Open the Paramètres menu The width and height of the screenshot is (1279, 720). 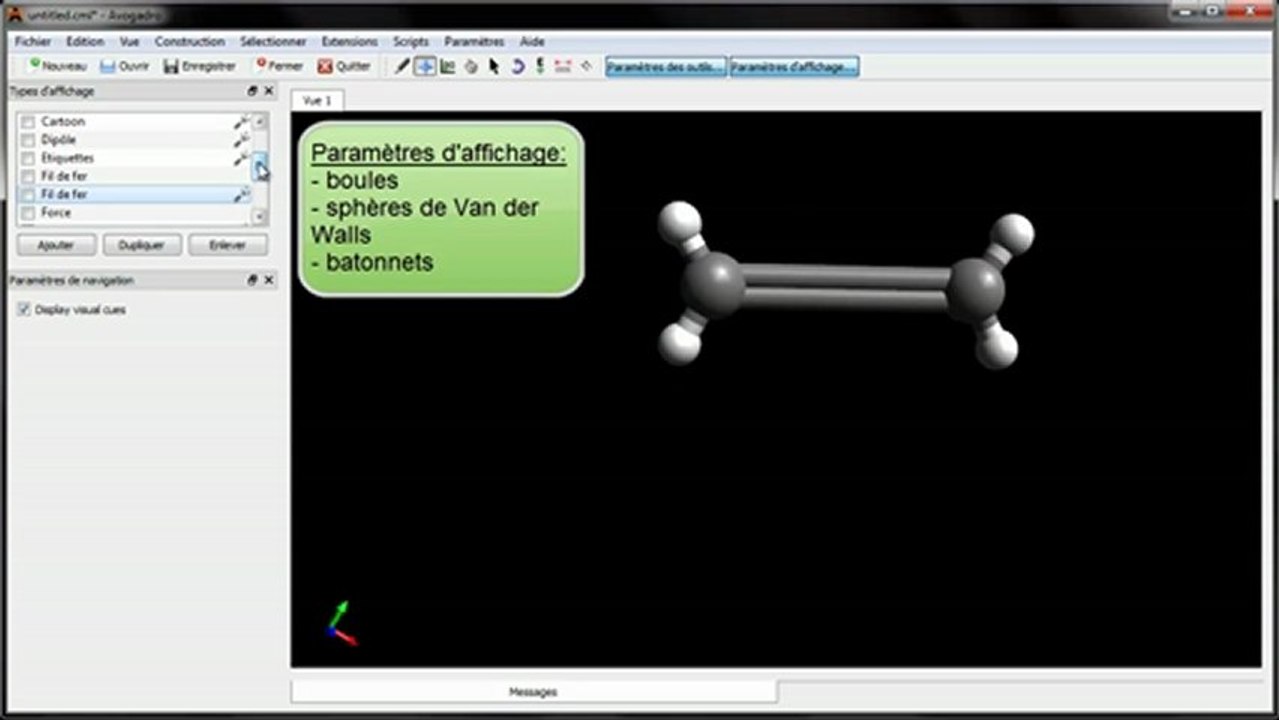pyautogui.click(x=474, y=42)
